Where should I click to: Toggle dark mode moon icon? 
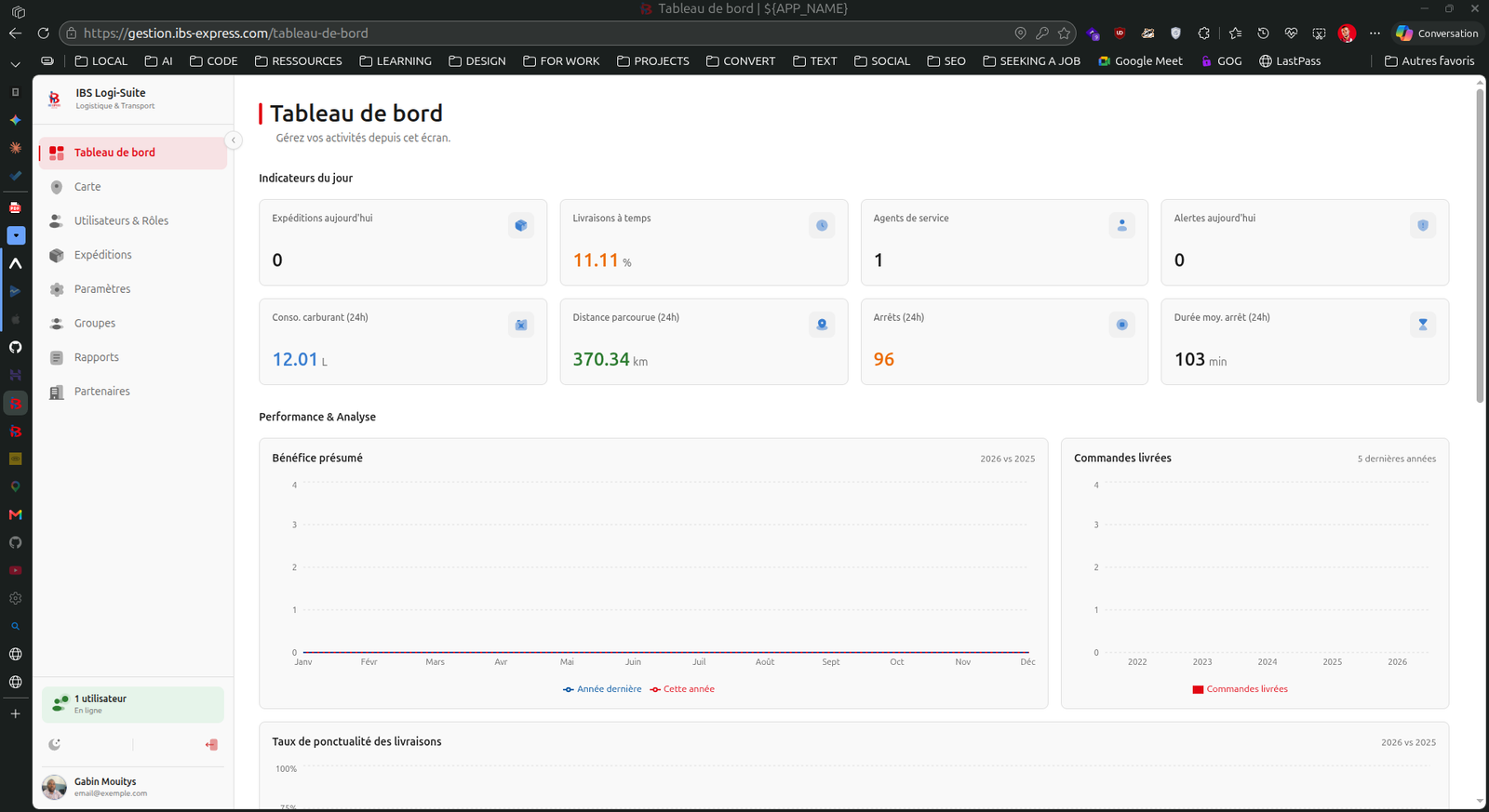pos(55,744)
